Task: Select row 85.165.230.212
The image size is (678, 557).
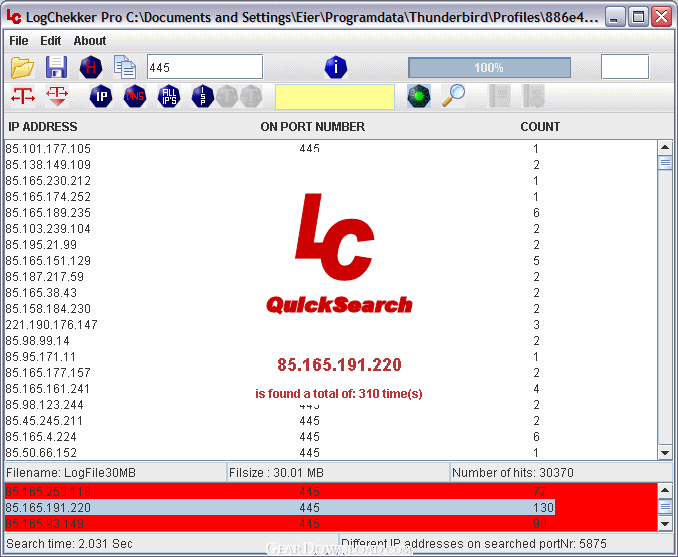Action: pos(331,181)
